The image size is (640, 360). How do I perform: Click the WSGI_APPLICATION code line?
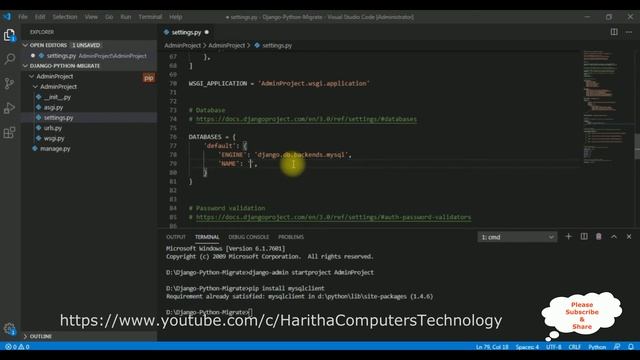[x=279, y=83]
